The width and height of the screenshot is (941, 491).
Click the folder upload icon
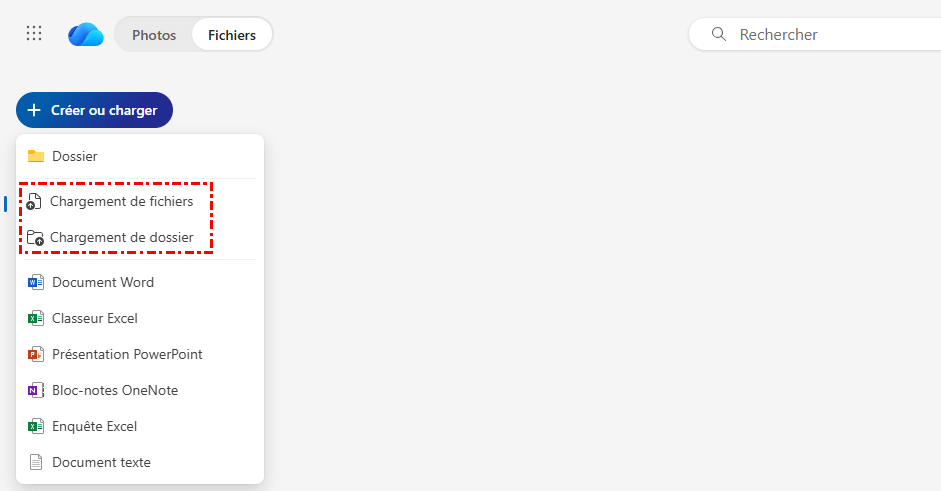point(34,238)
